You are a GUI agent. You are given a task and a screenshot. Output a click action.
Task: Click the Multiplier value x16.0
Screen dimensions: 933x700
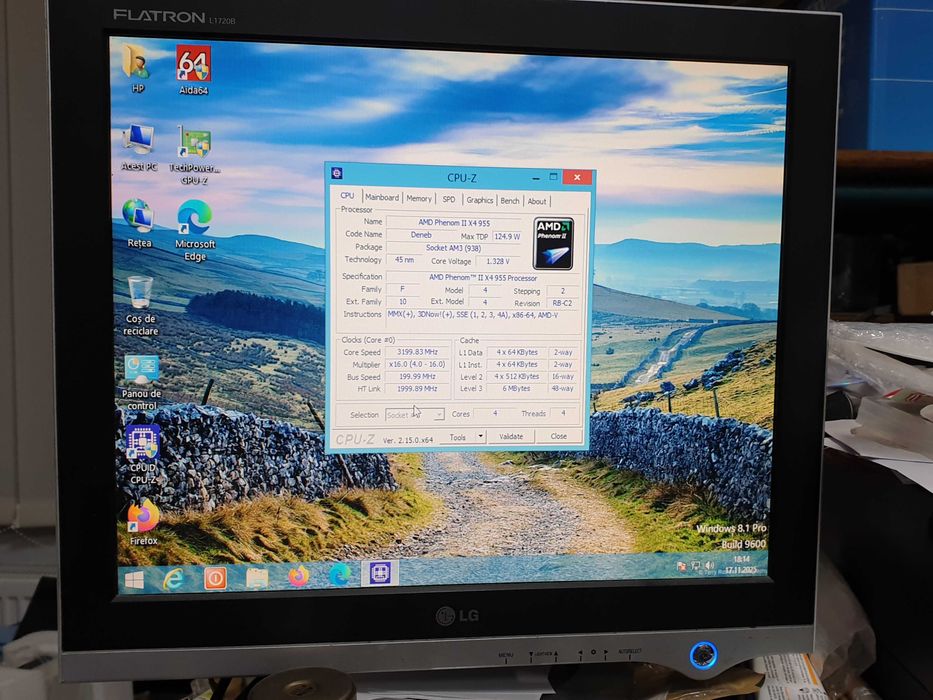click(417, 364)
